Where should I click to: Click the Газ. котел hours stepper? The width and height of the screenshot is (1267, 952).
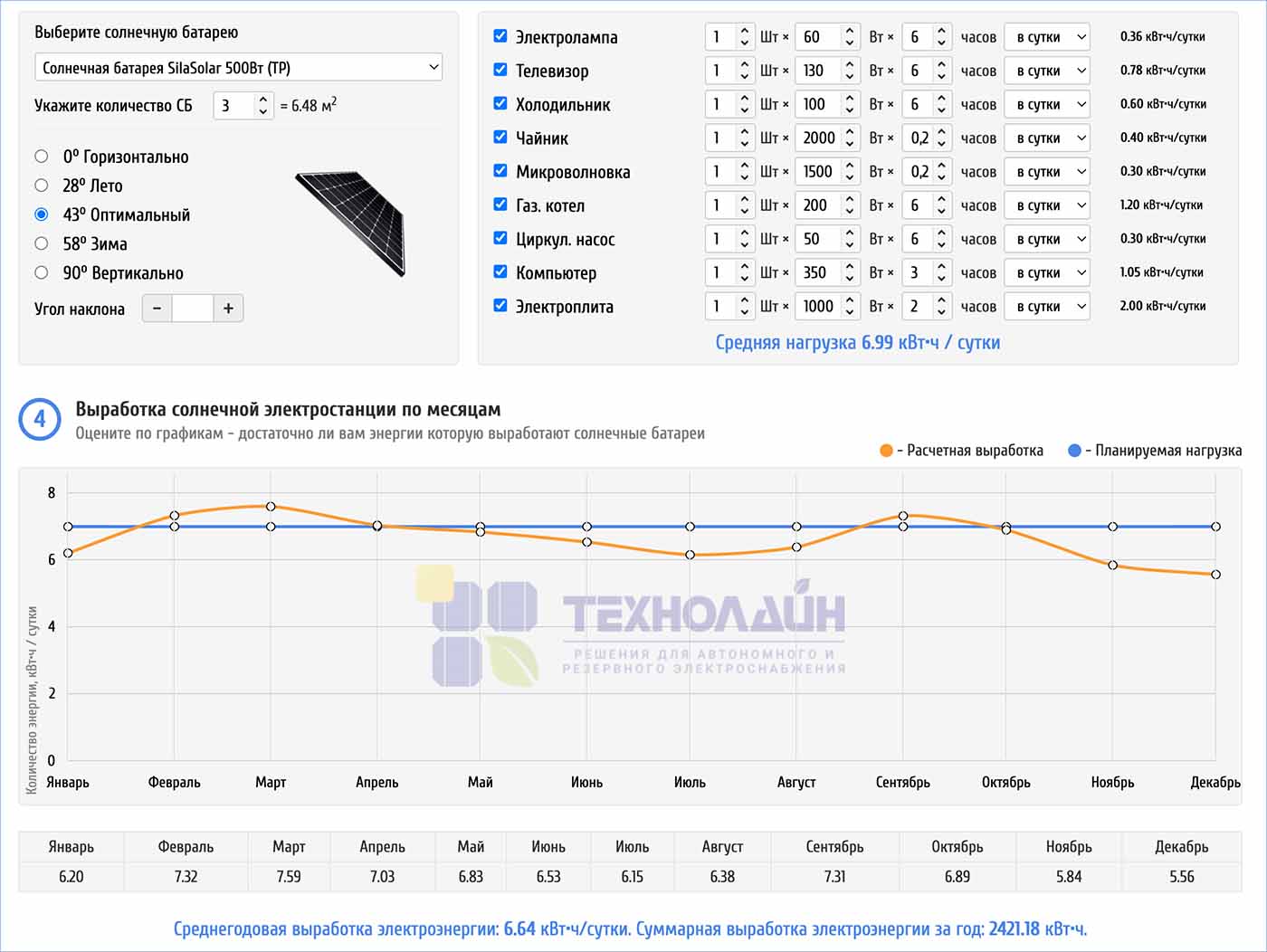click(x=941, y=205)
